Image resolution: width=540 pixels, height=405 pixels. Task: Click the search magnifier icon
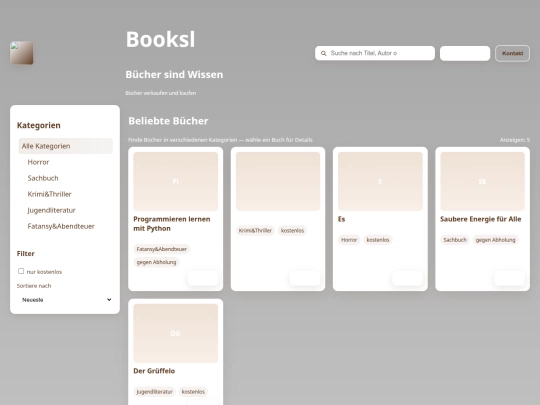[x=323, y=53]
